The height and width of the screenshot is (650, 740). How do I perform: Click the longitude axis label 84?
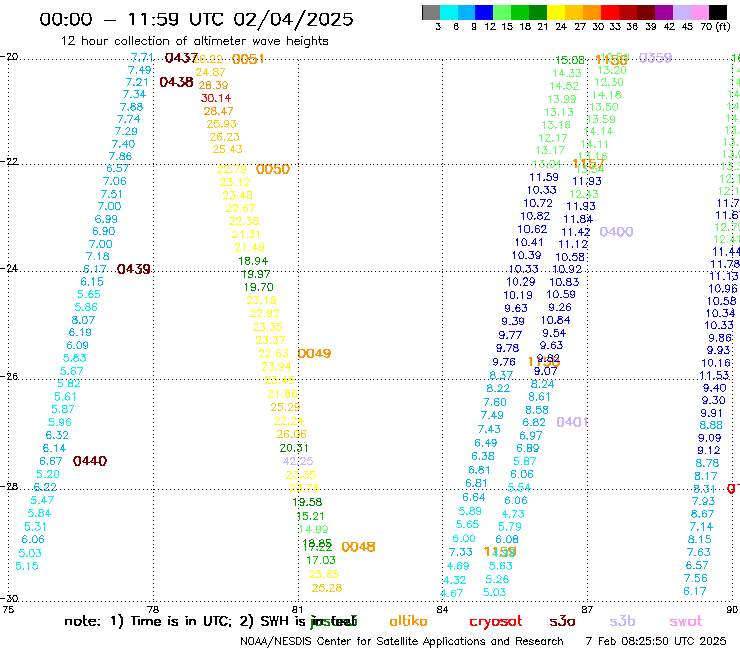click(x=442, y=609)
